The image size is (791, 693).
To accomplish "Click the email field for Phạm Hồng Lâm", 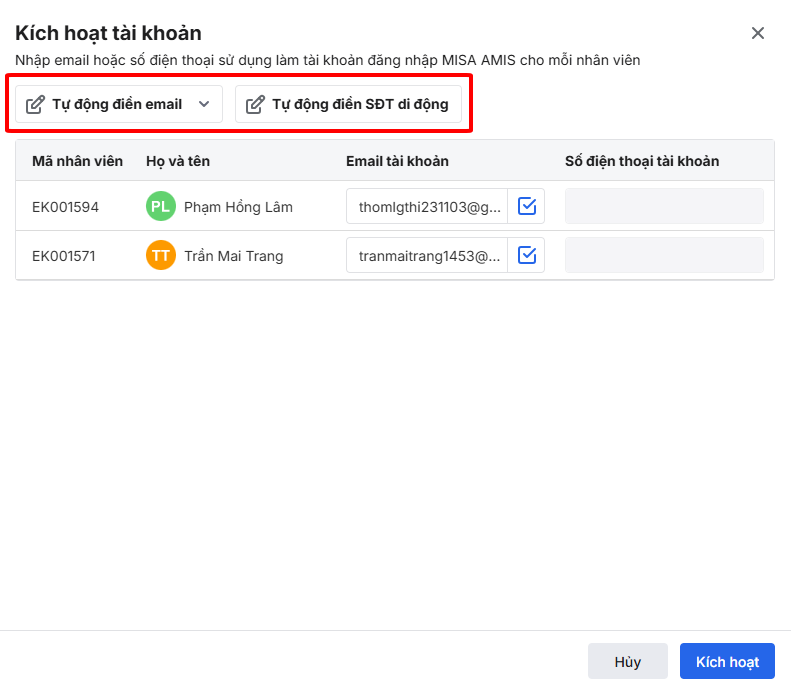I will point(428,207).
